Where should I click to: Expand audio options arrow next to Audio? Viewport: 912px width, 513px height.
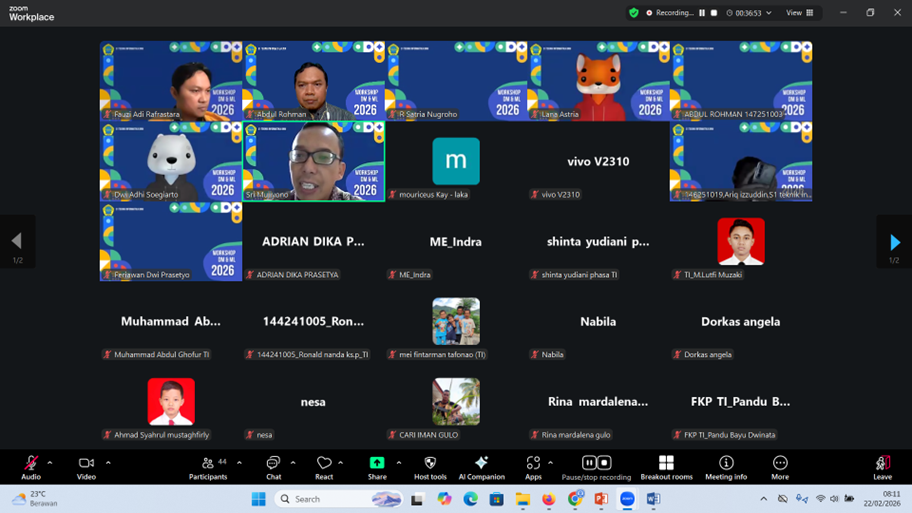50,463
